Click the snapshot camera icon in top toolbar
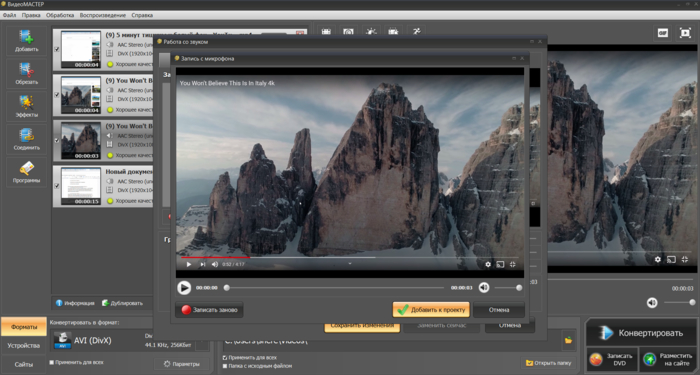 [348, 32]
